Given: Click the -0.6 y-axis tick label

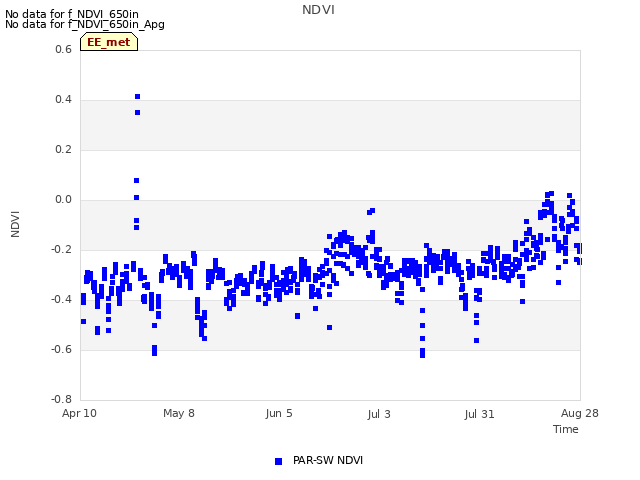Looking at the screenshot, I should [61, 349].
